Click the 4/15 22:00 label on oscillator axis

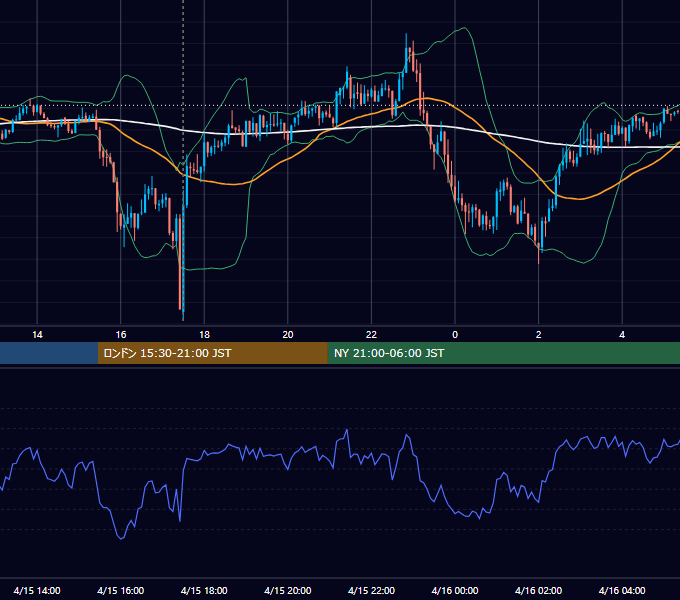tap(371, 590)
